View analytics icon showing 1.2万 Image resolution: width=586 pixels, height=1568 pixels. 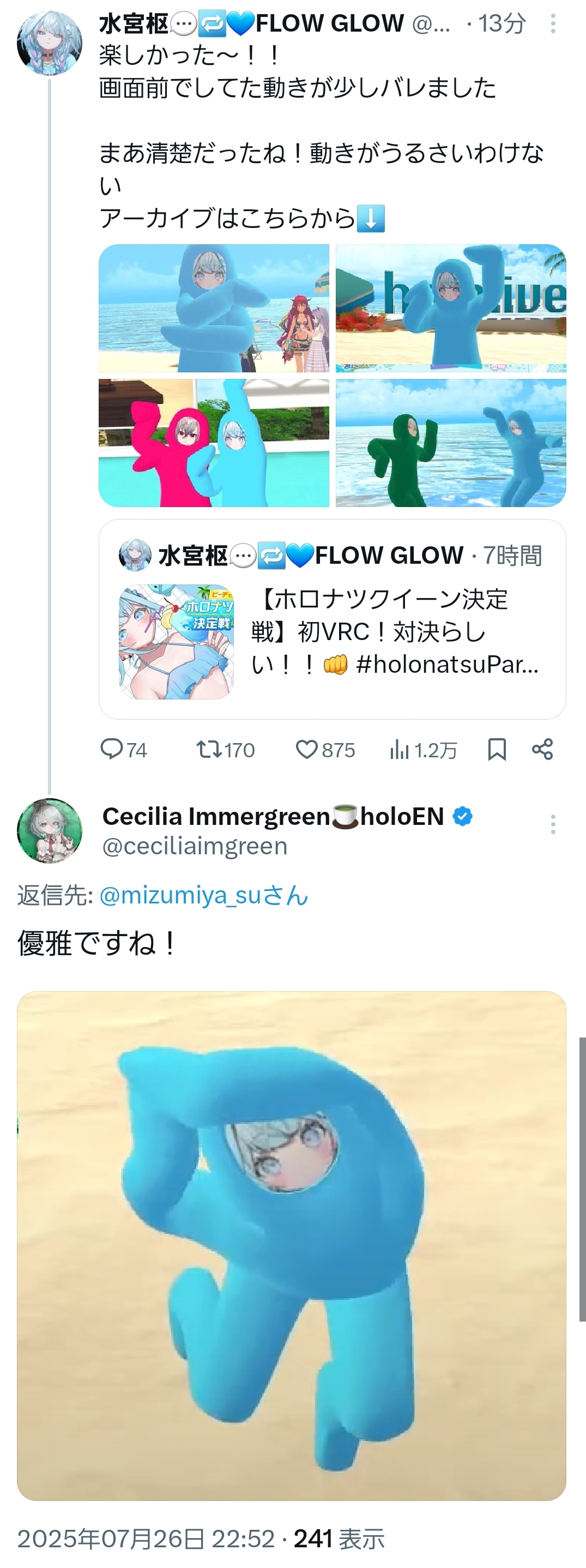[424, 750]
